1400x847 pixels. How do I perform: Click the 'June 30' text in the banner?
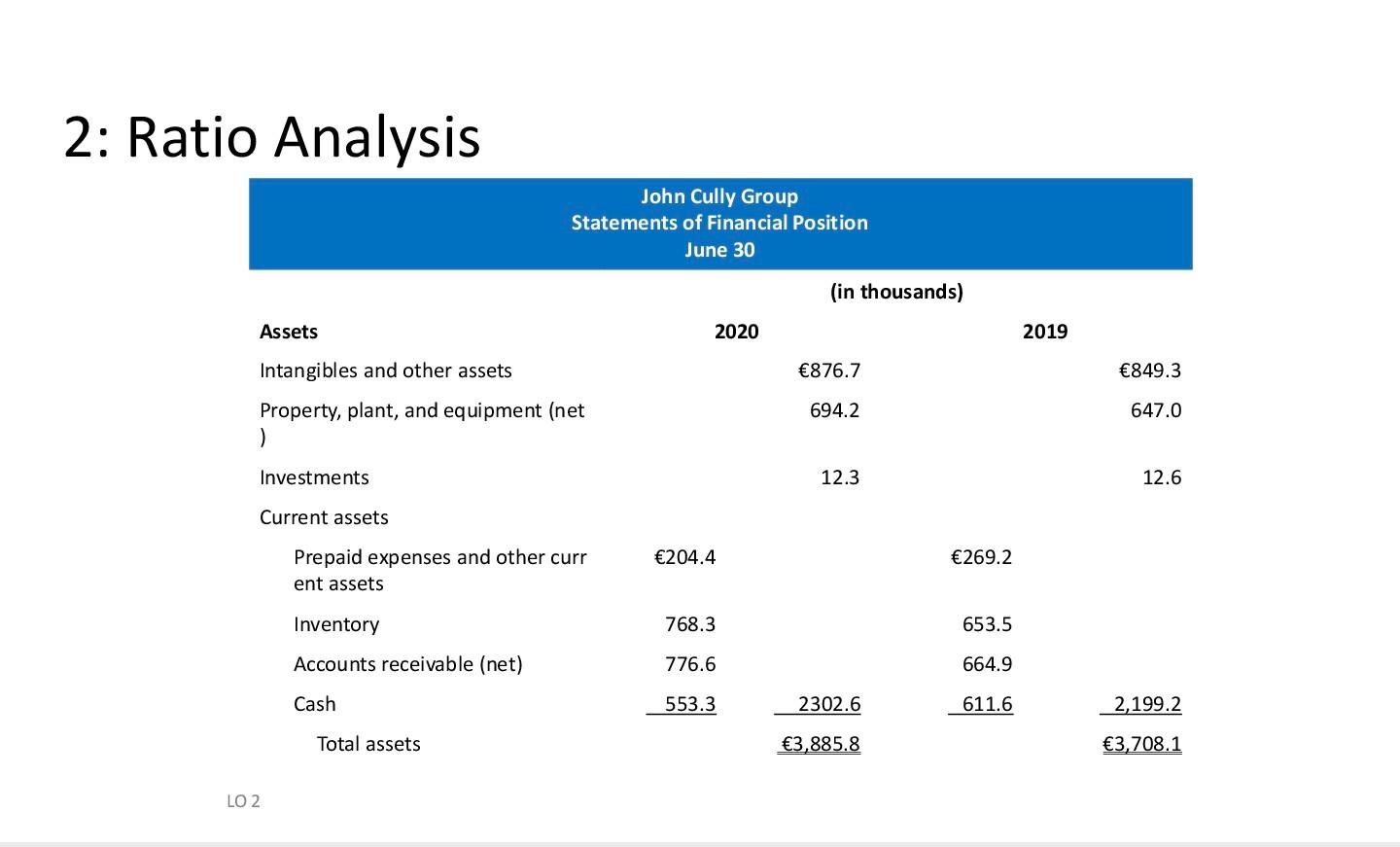tap(719, 249)
